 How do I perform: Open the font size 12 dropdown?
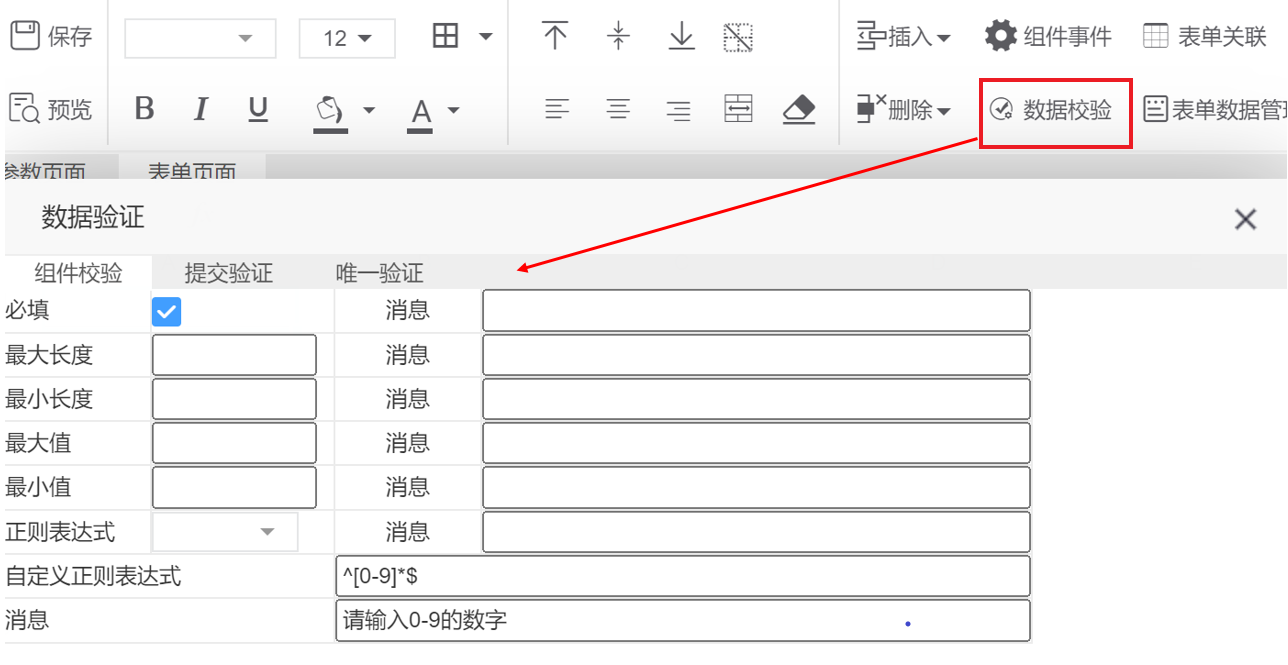point(347,39)
